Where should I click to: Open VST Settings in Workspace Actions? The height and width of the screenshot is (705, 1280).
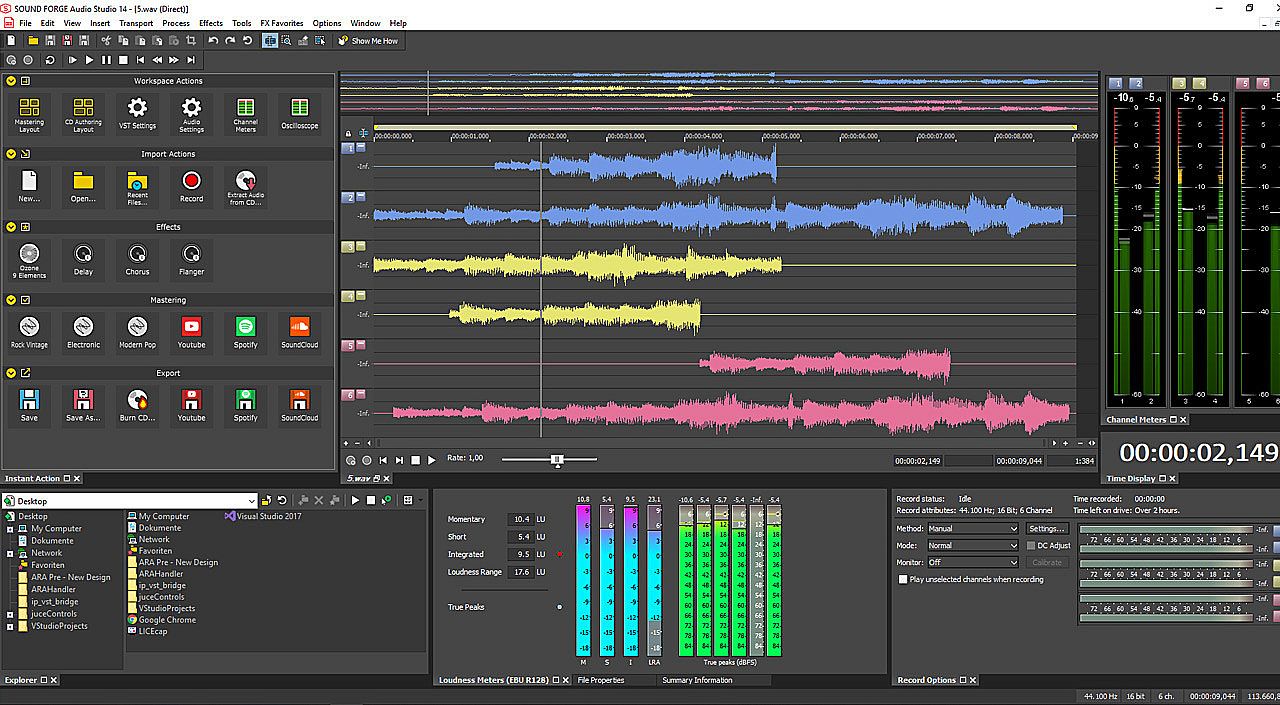pyautogui.click(x=137, y=109)
